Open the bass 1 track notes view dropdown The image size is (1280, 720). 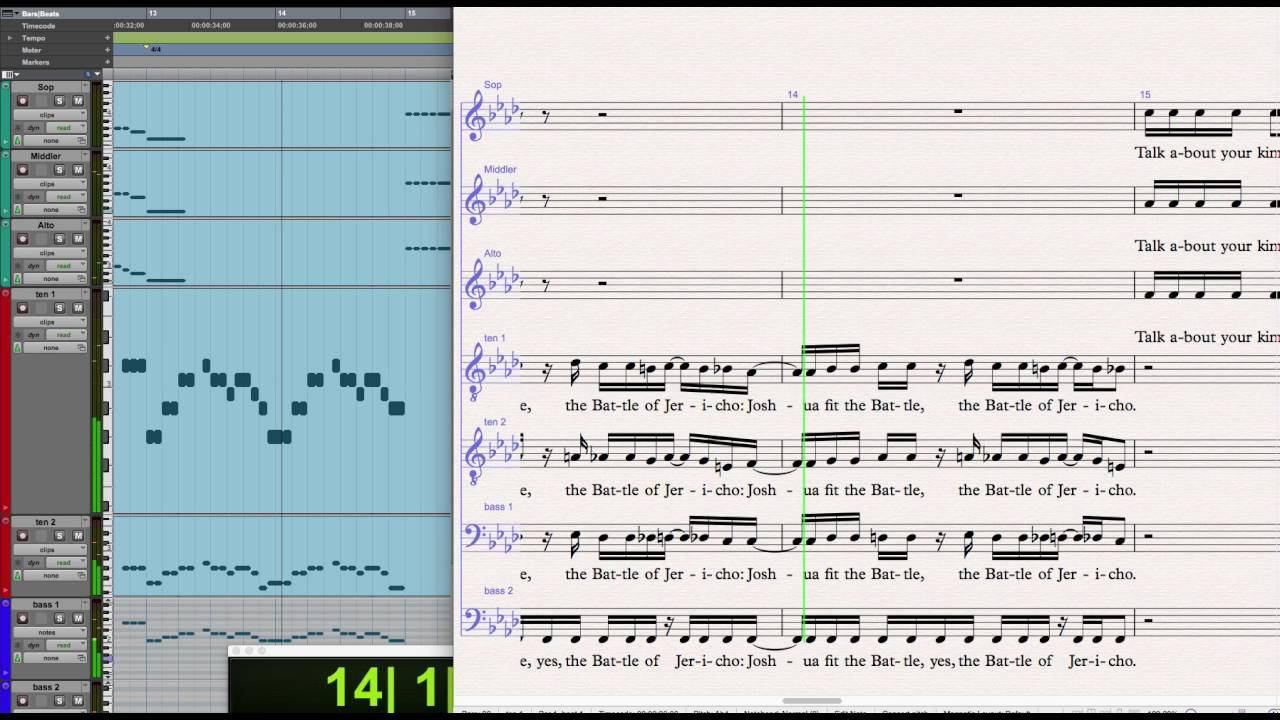(50, 632)
